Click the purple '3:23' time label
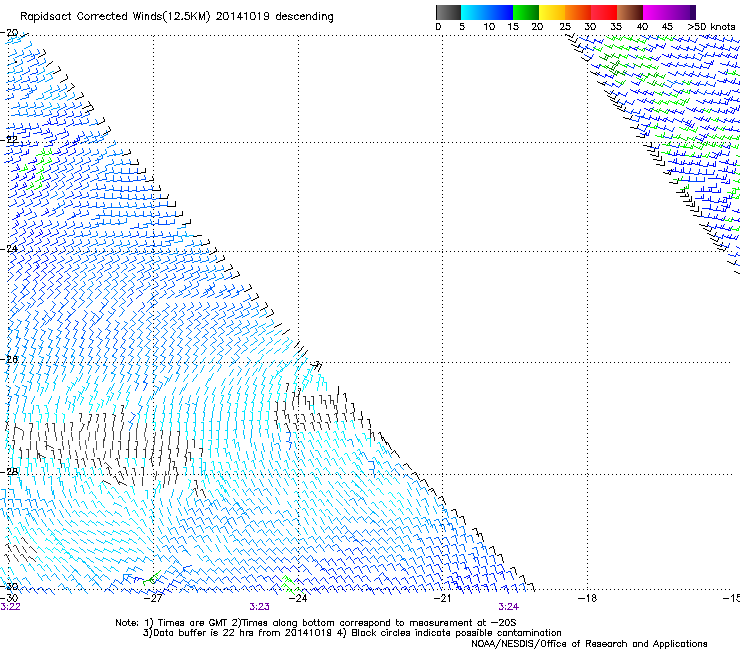The height and width of the screenshot is (650, 740). [260, 607]
